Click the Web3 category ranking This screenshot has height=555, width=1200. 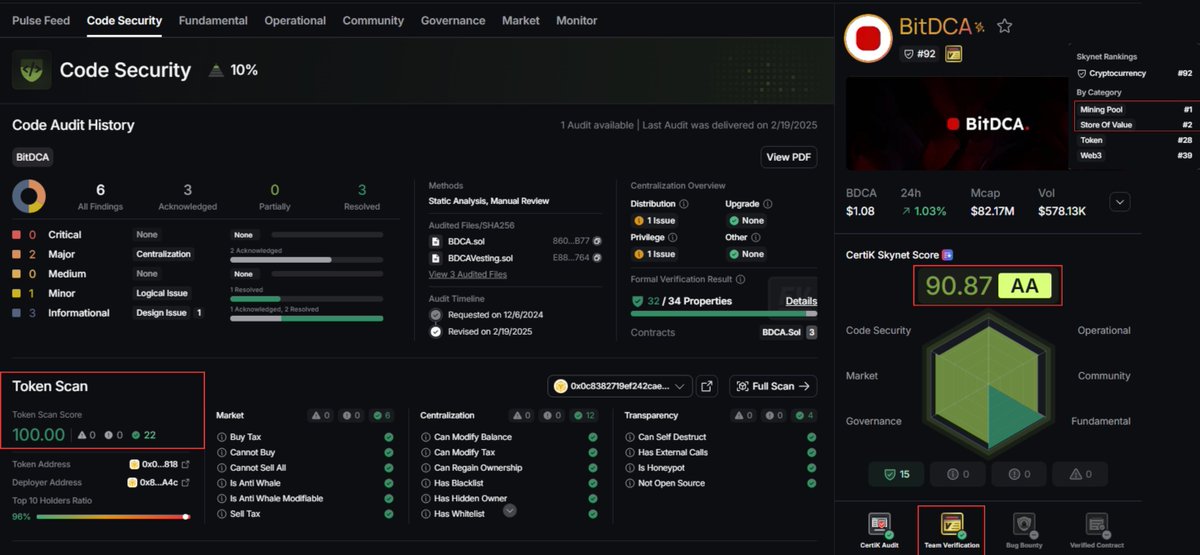coord(1135,155)
